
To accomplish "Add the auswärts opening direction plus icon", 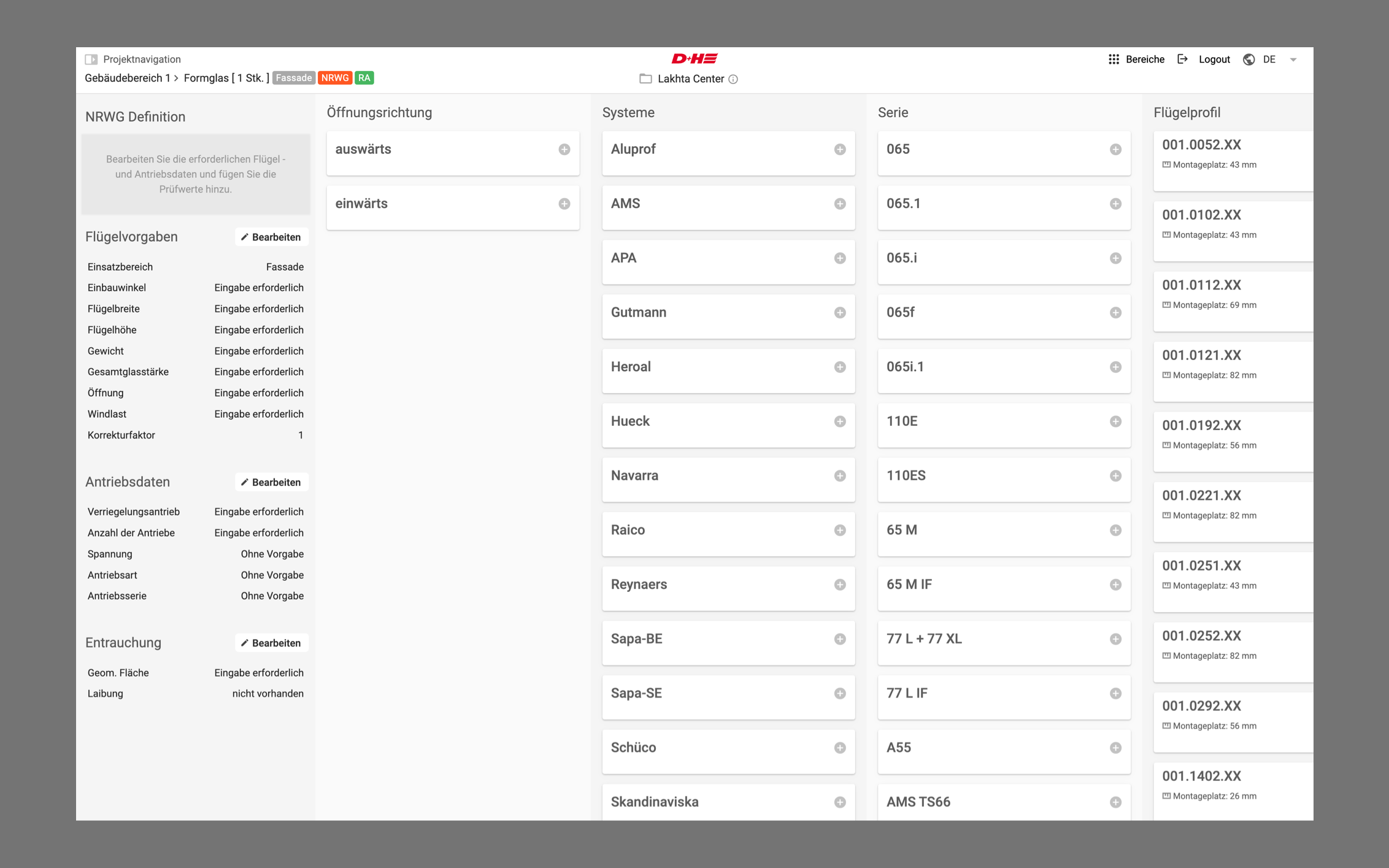I will pyautogui.click(x=564, y=150).
